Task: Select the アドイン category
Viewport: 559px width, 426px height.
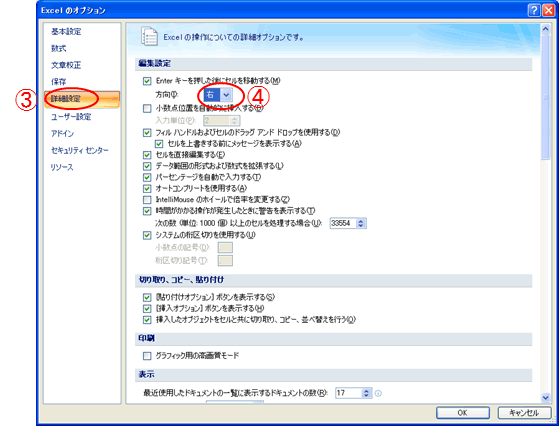Action: click(x=63, y=133)
